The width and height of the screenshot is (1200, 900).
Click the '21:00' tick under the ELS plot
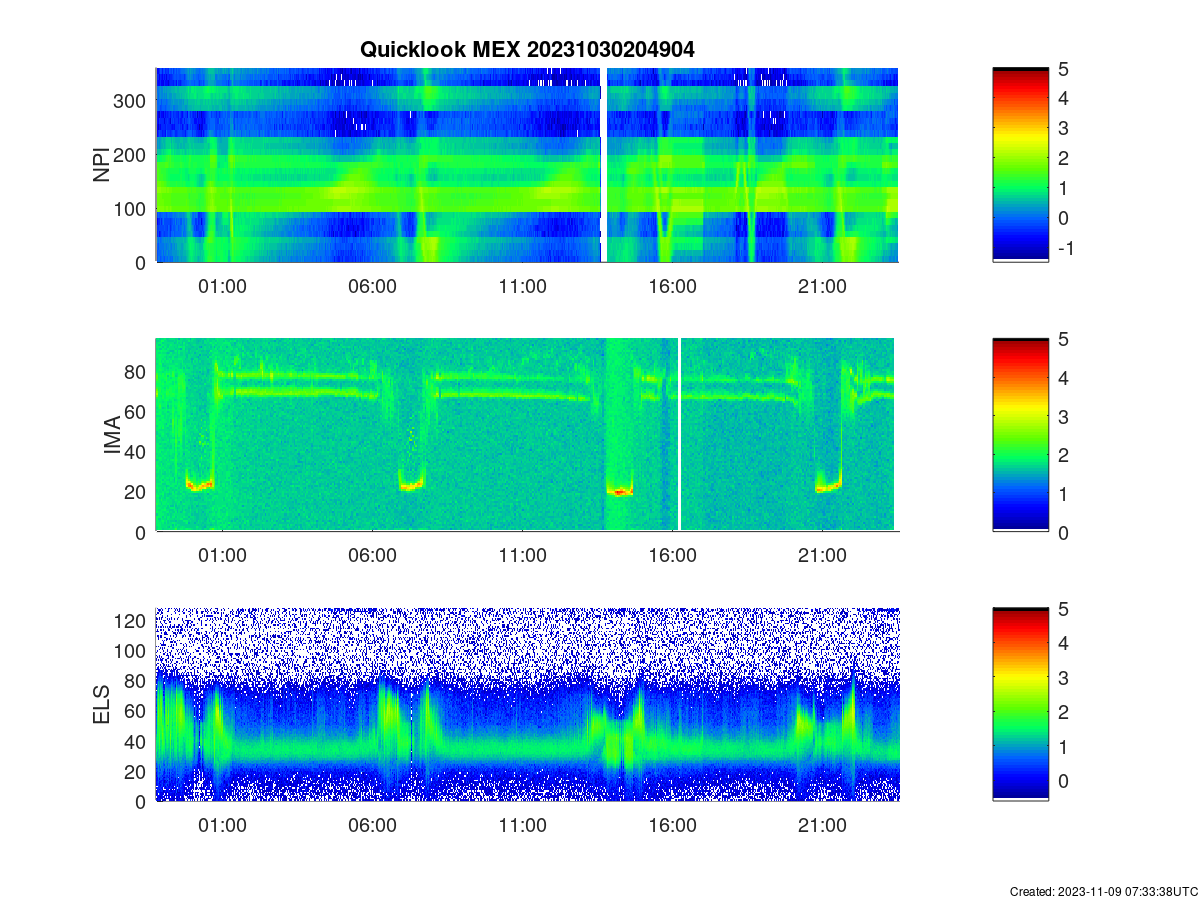click(822, 826)
